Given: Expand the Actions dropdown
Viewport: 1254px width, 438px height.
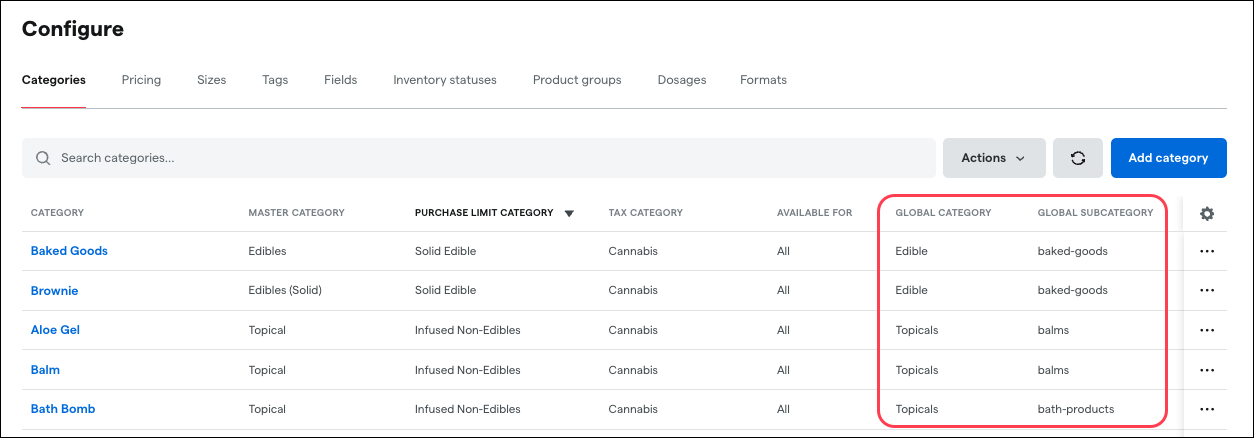Looking at the screenshot, I should point(993,158).
